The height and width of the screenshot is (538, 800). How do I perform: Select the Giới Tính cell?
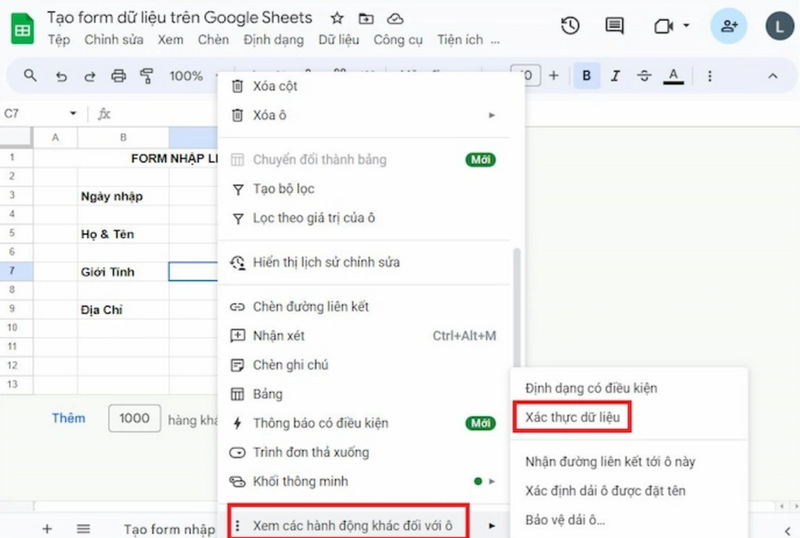coord(123,272)
